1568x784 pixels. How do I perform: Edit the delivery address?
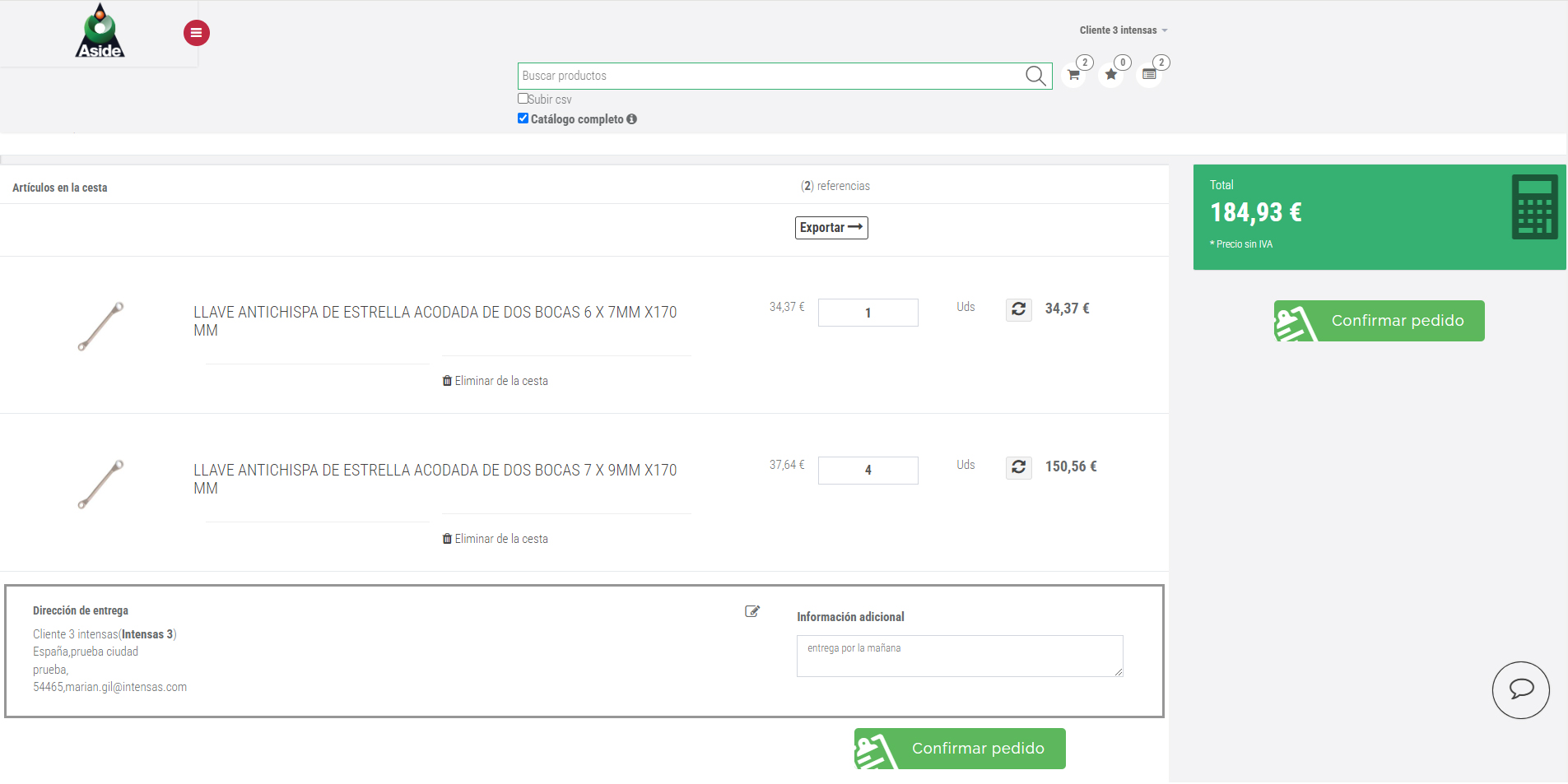click(751, 611)
